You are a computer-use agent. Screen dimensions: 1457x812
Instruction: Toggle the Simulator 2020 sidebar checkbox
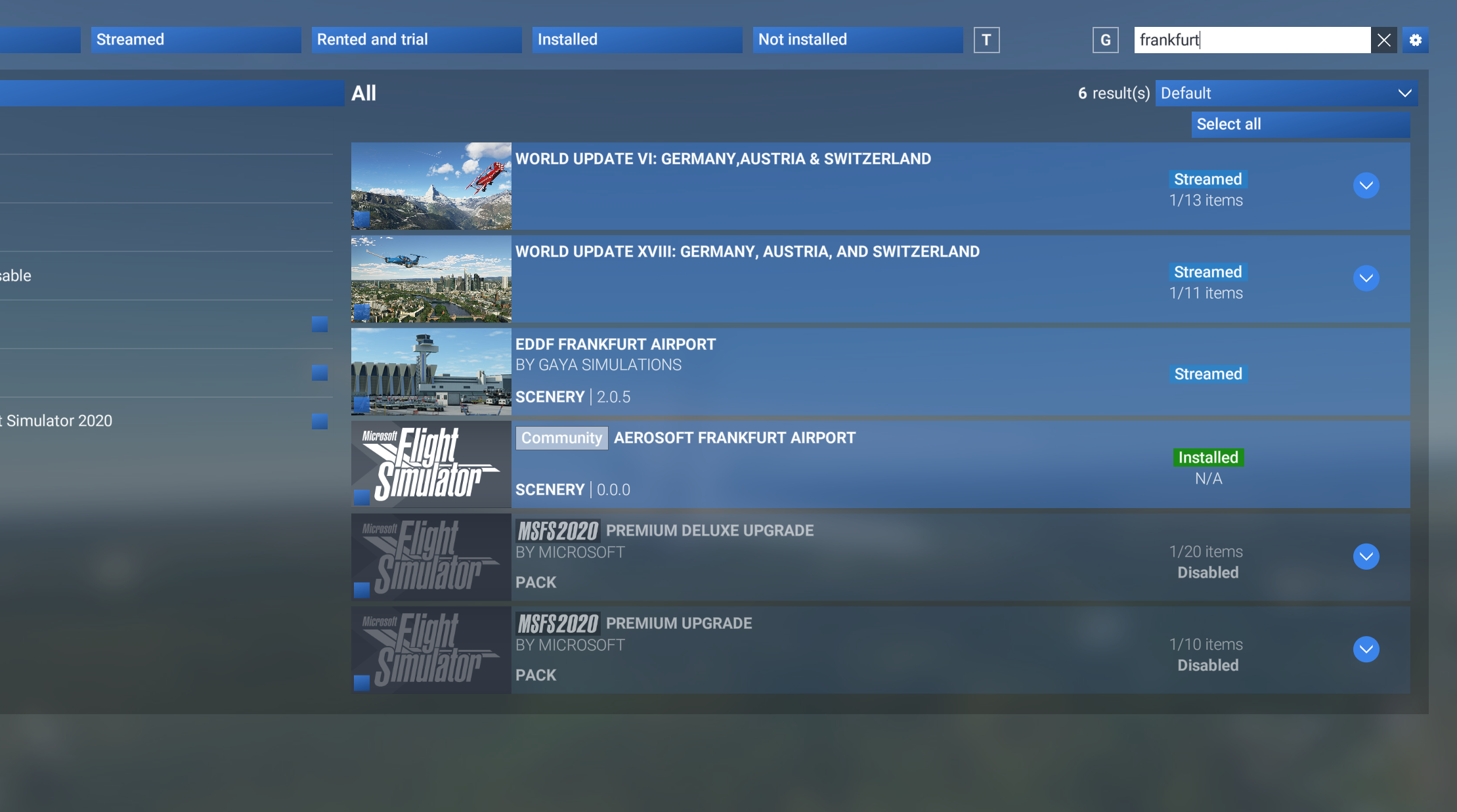(x=320, y=421)
